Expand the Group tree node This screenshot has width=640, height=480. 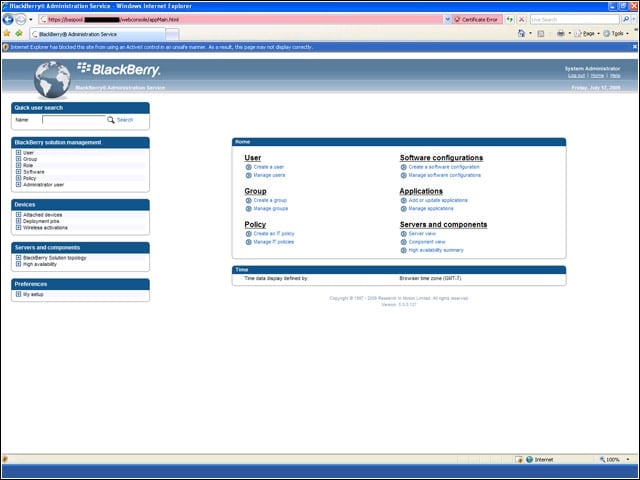(x=18, y=159)
